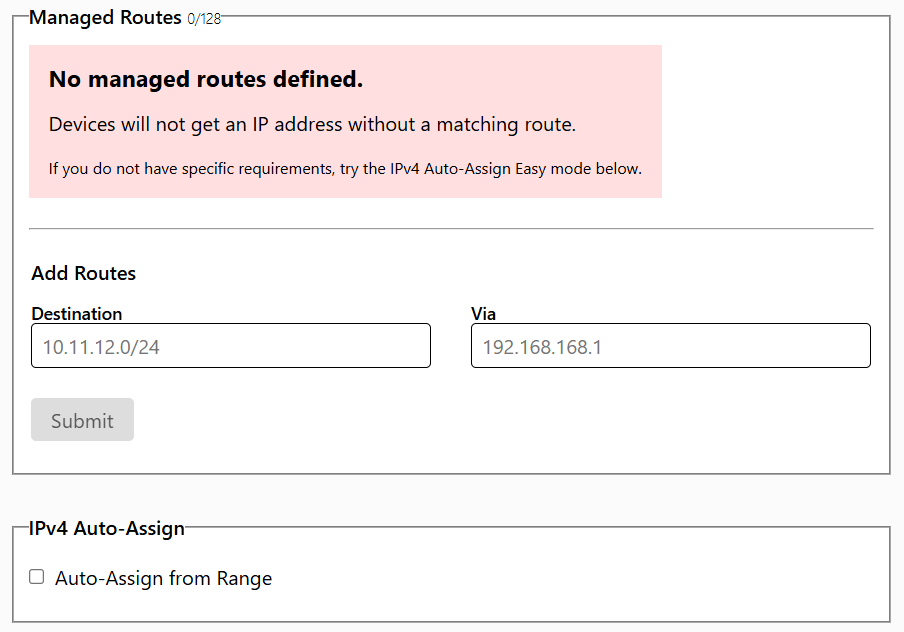Click the word Range beside the checkbox

pyautogui.click(x=244, y=578)
